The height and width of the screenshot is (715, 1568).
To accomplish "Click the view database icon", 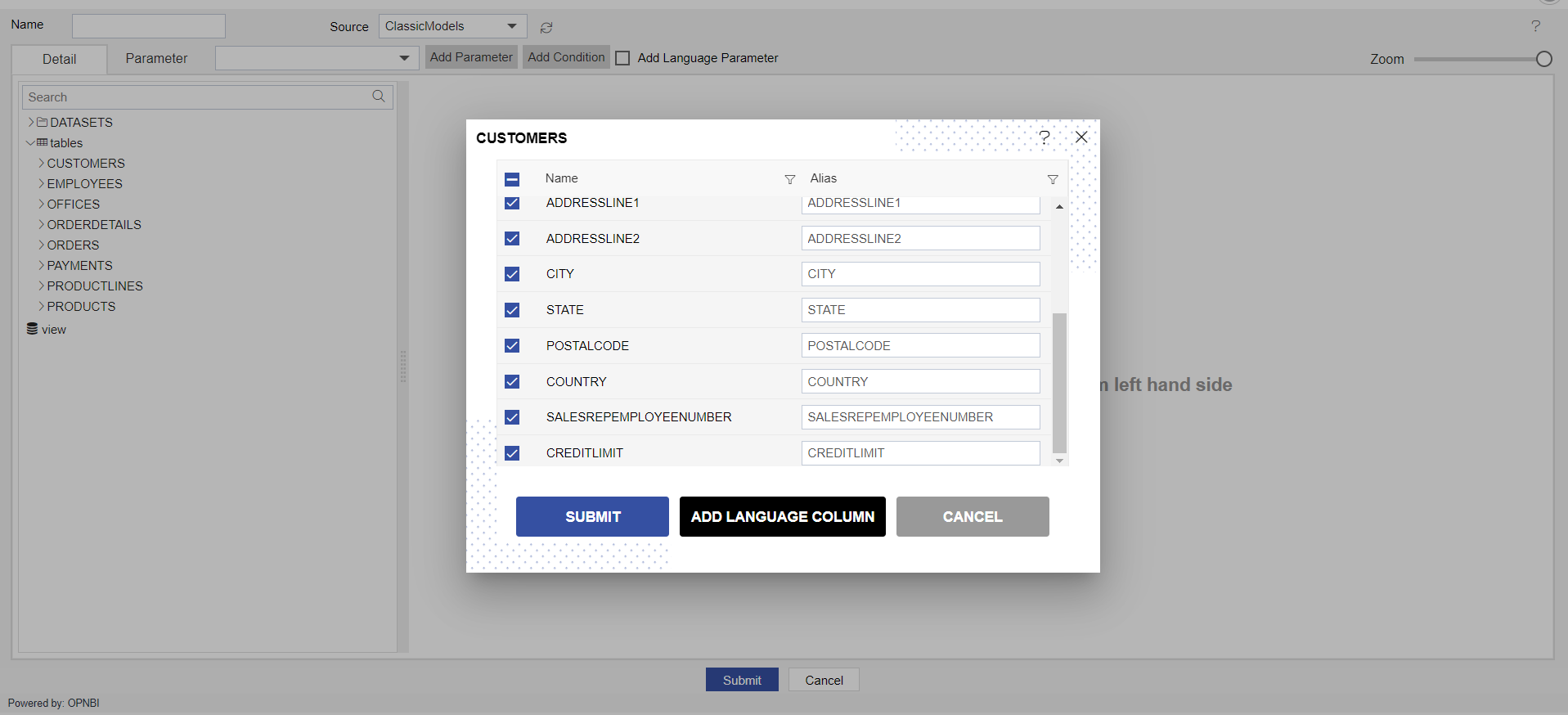I will [x=32, y=329].
